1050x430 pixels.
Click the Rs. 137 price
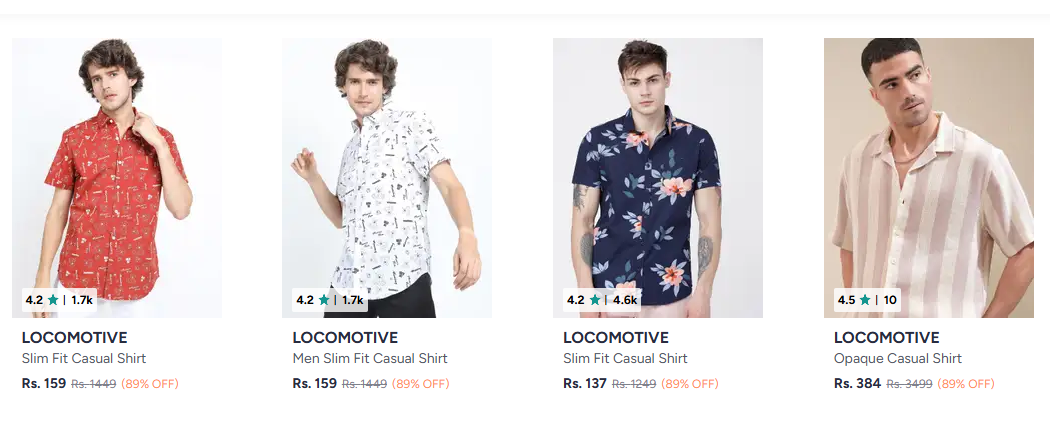tap(584, 383)
